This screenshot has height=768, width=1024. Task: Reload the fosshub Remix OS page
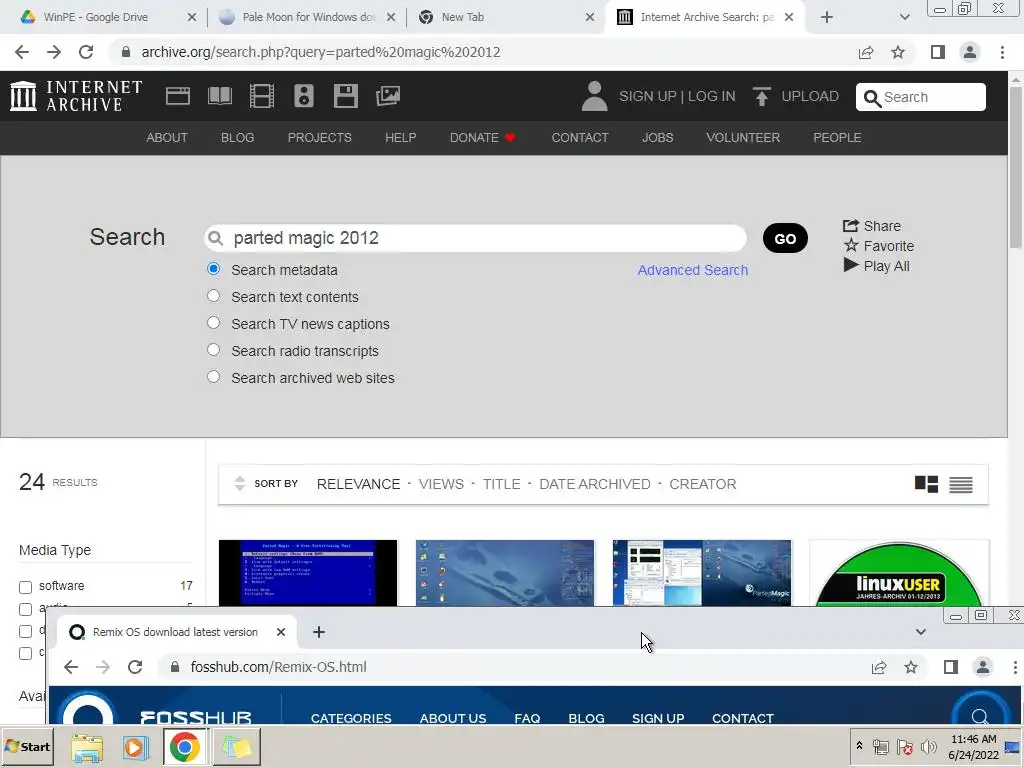click(x=135, y=667)
